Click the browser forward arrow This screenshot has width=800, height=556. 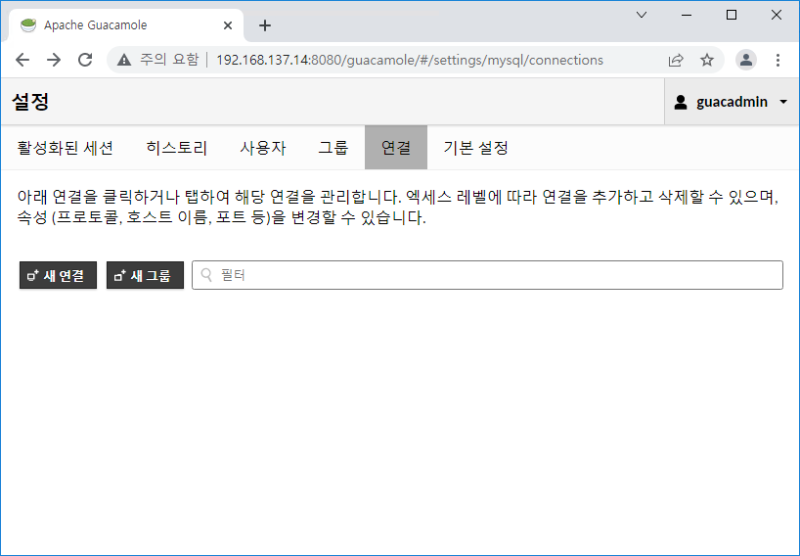54,60
